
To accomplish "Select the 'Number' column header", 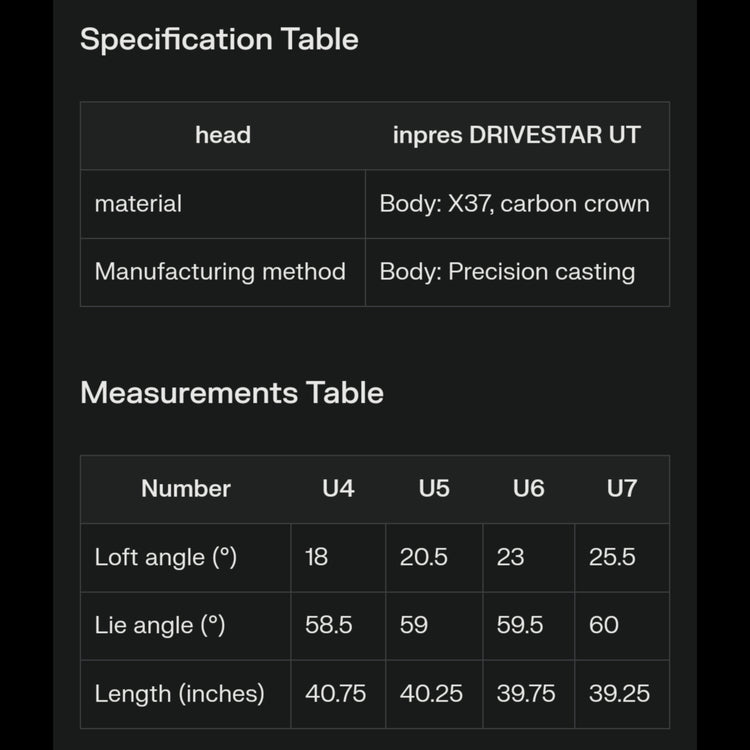I will pyautogui.click(x=185, y=489).
